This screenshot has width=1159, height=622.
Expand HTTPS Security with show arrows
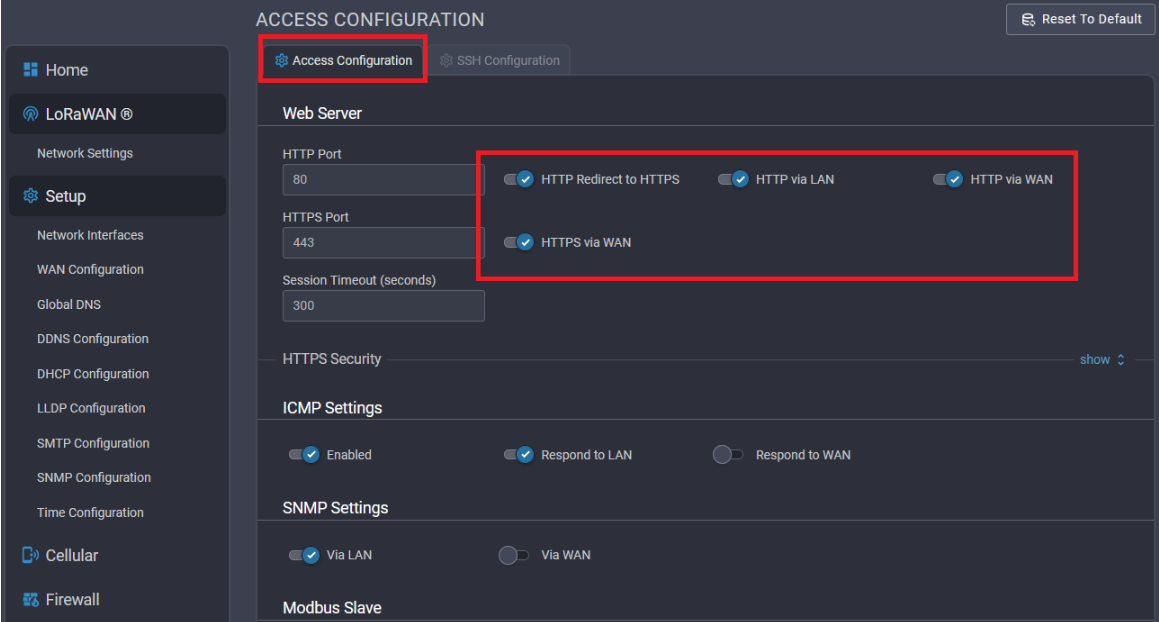pos(1102,359)
